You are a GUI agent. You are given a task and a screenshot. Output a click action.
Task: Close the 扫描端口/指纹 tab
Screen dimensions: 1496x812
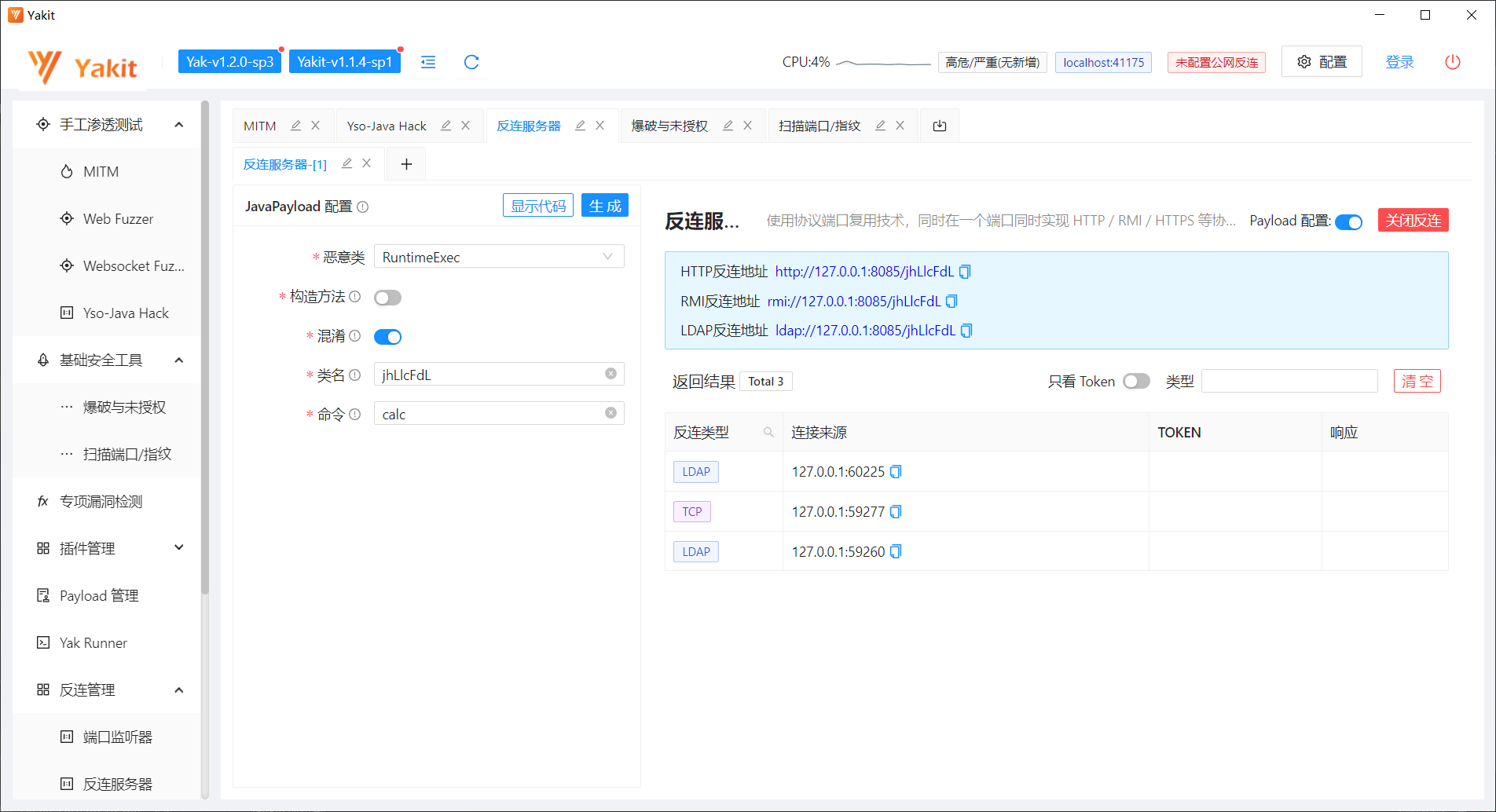click(x=900, y=126)
